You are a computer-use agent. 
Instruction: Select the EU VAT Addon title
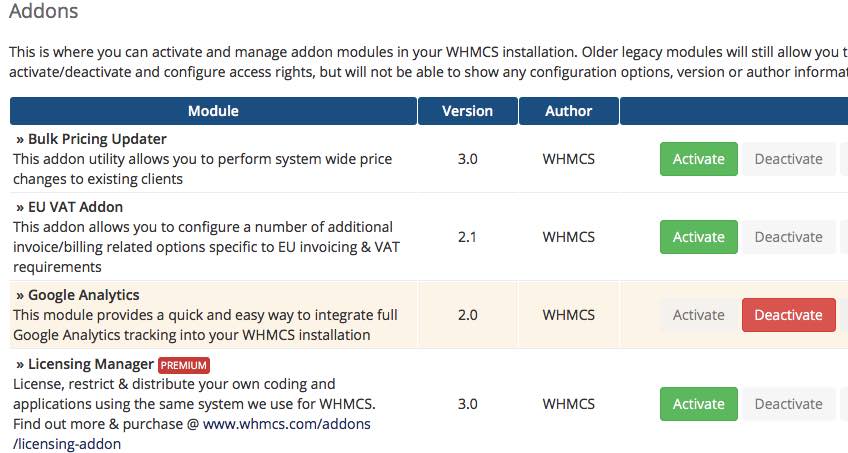coord(75,207)
